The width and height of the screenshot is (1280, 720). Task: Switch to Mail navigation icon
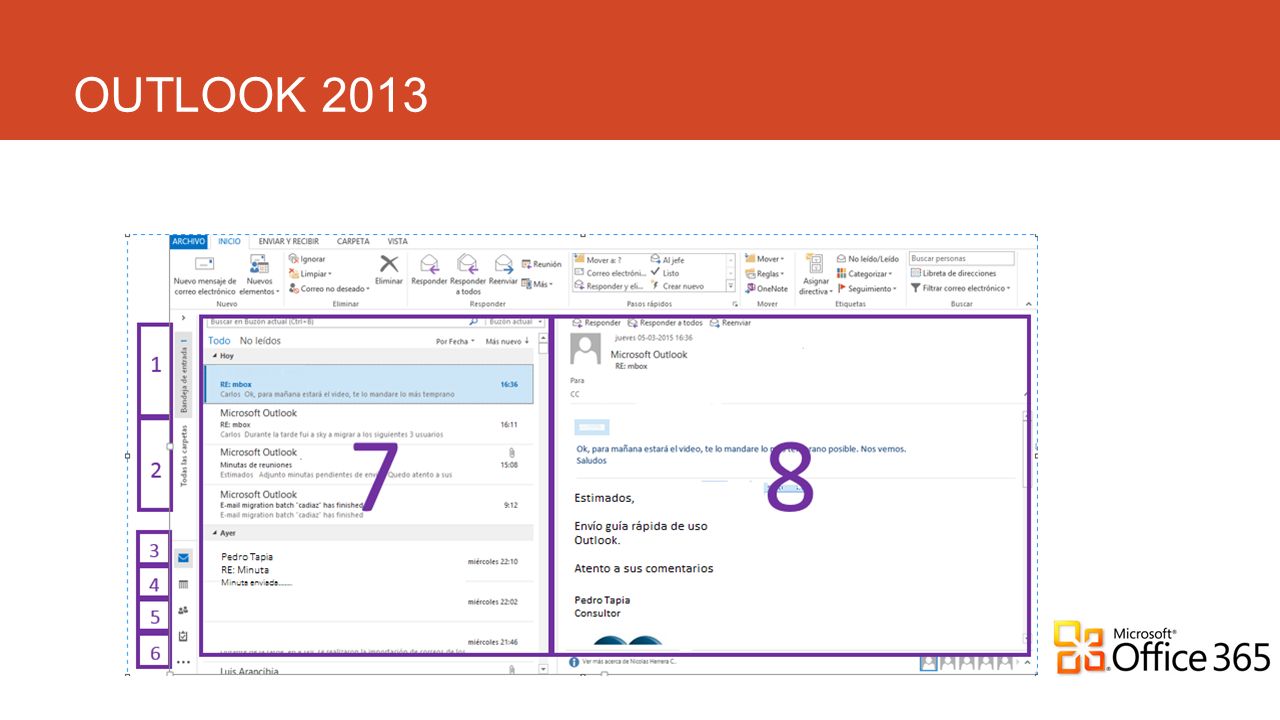pyautogui.click(x=183, y=558)
